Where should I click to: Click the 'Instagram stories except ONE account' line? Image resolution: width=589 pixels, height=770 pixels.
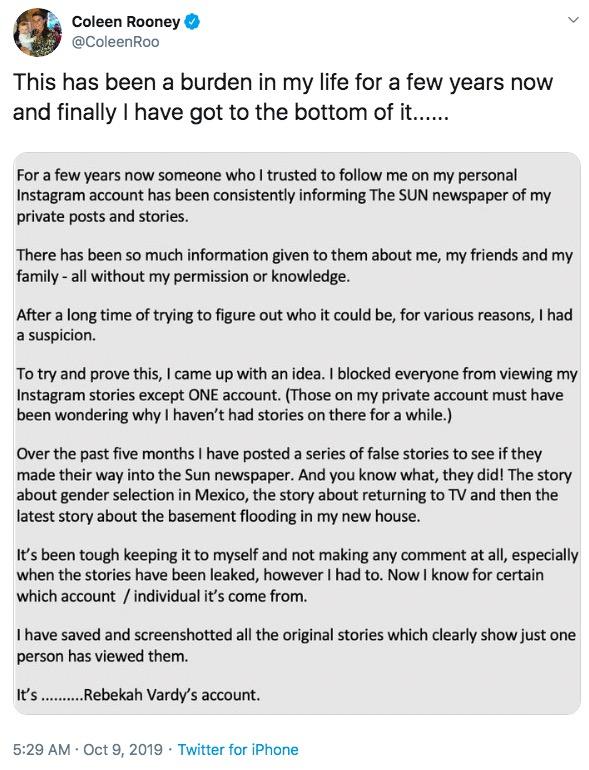290,395
